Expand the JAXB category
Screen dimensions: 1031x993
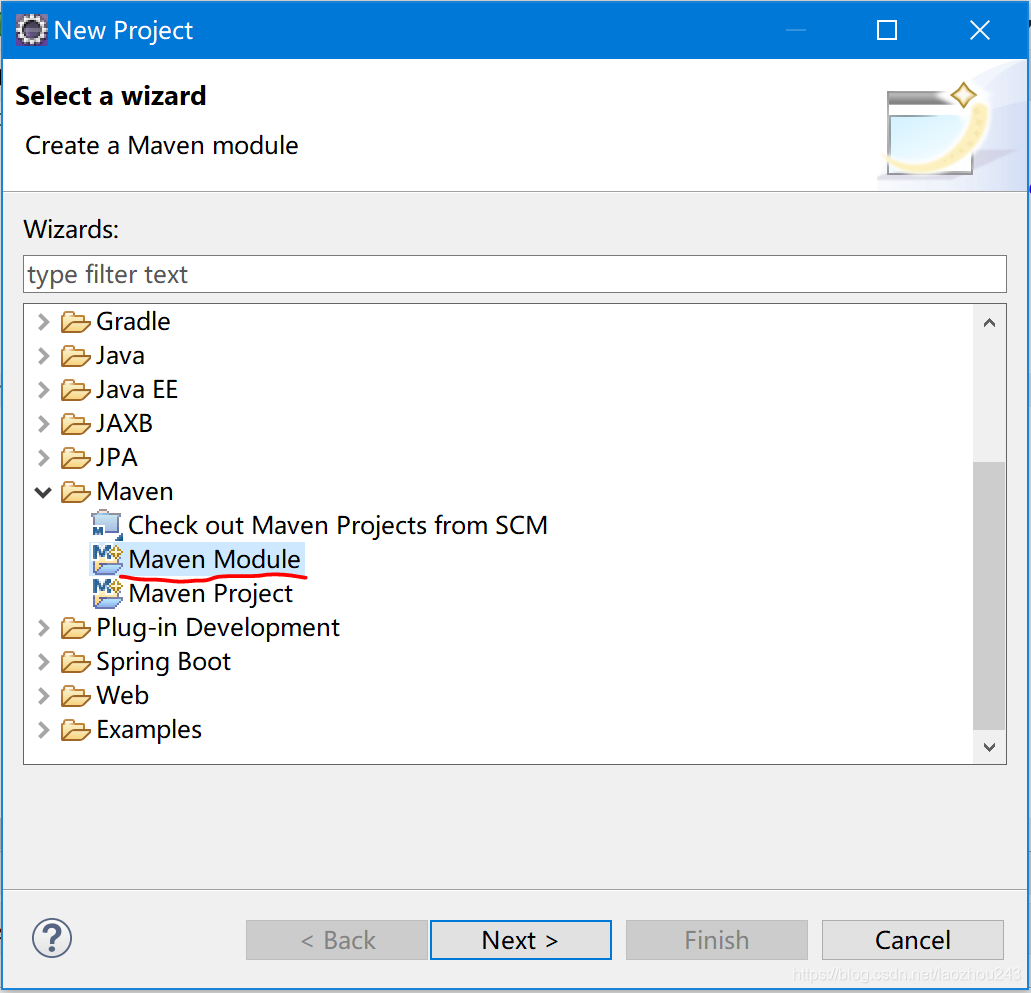coord(43,424)
